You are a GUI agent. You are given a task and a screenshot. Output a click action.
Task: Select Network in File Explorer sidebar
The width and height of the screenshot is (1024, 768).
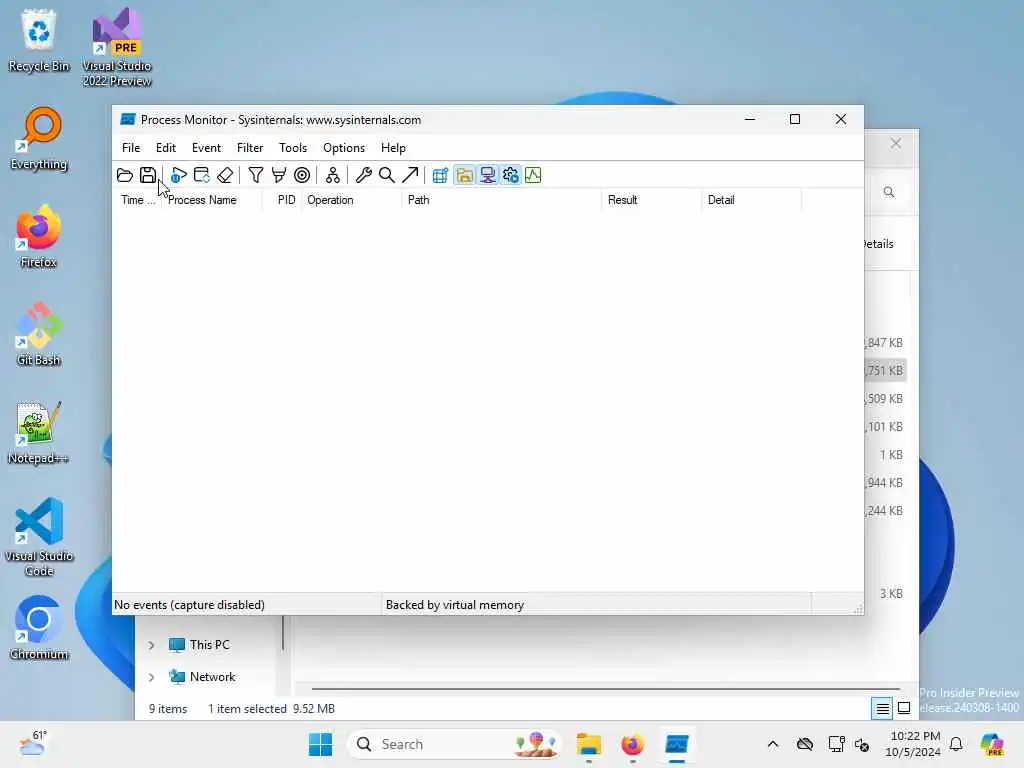pyautogui.click(x=202, y=677)
